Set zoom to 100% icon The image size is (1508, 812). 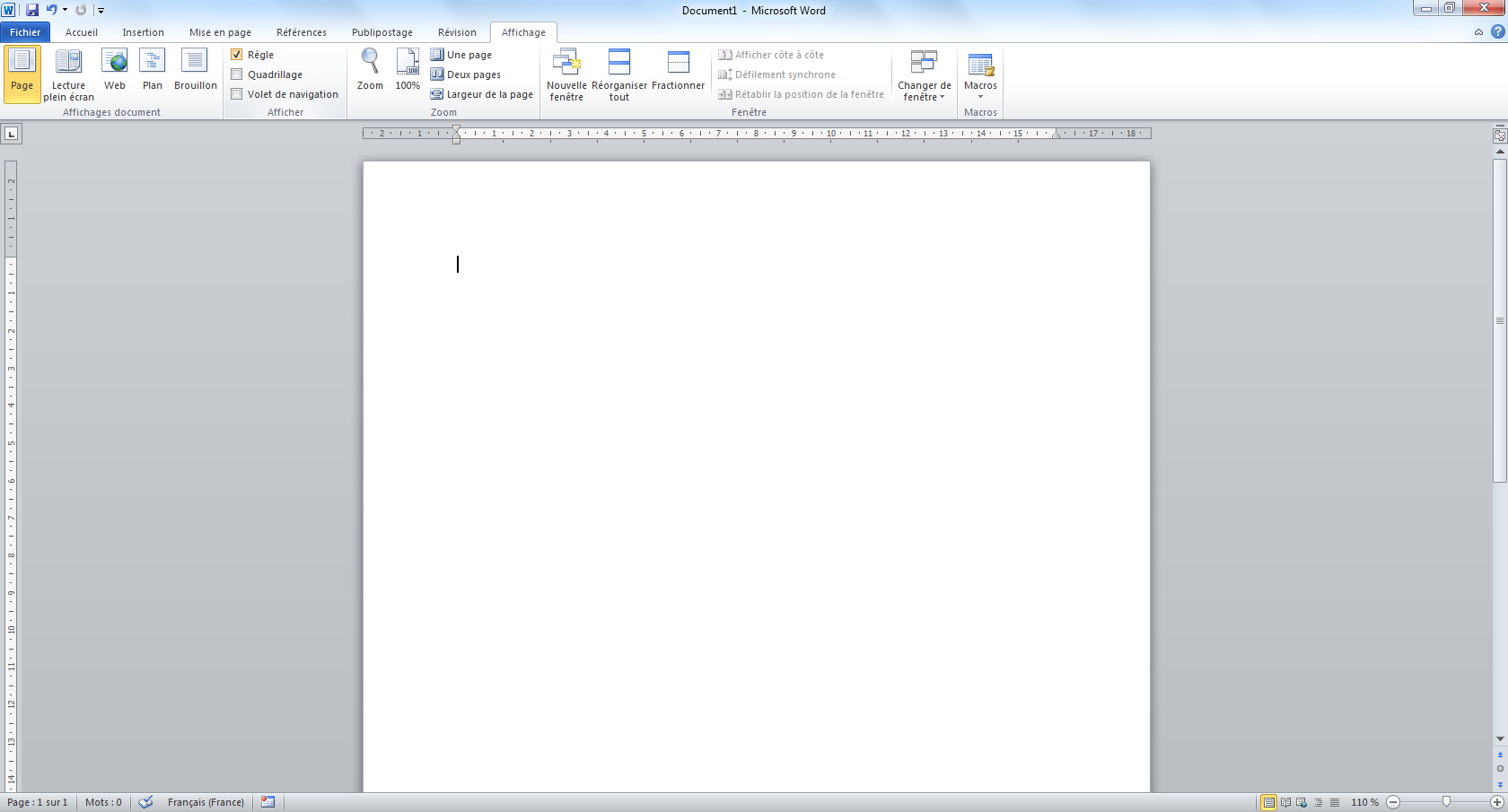[408, 70]
